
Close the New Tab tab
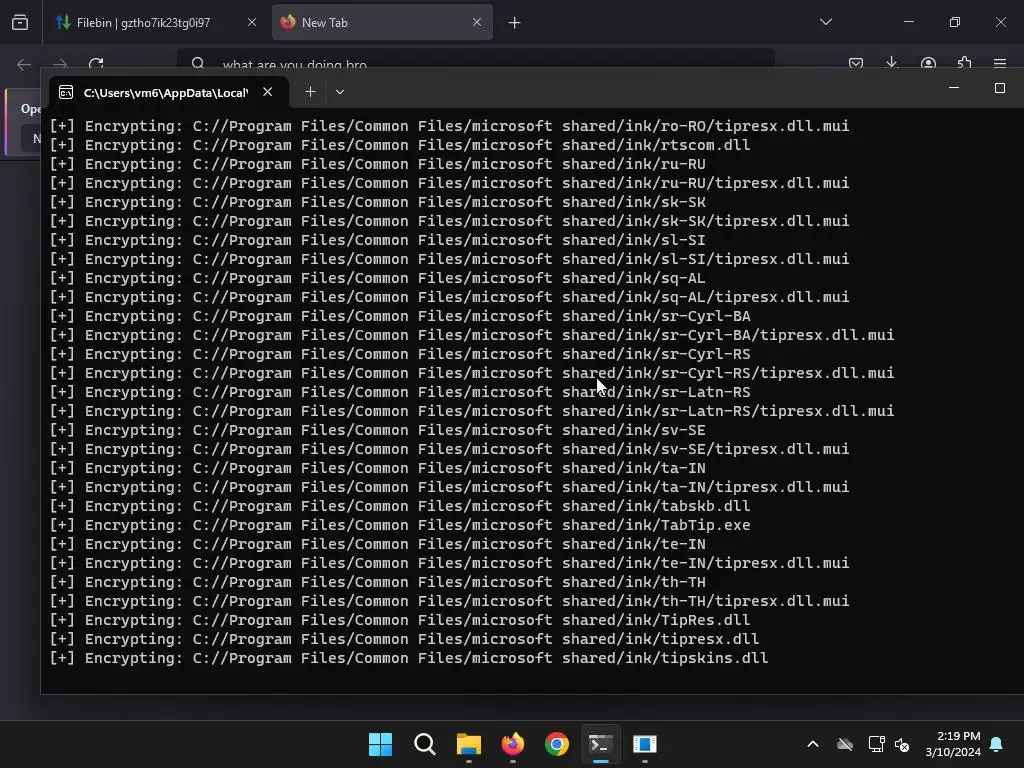point(477,22)
